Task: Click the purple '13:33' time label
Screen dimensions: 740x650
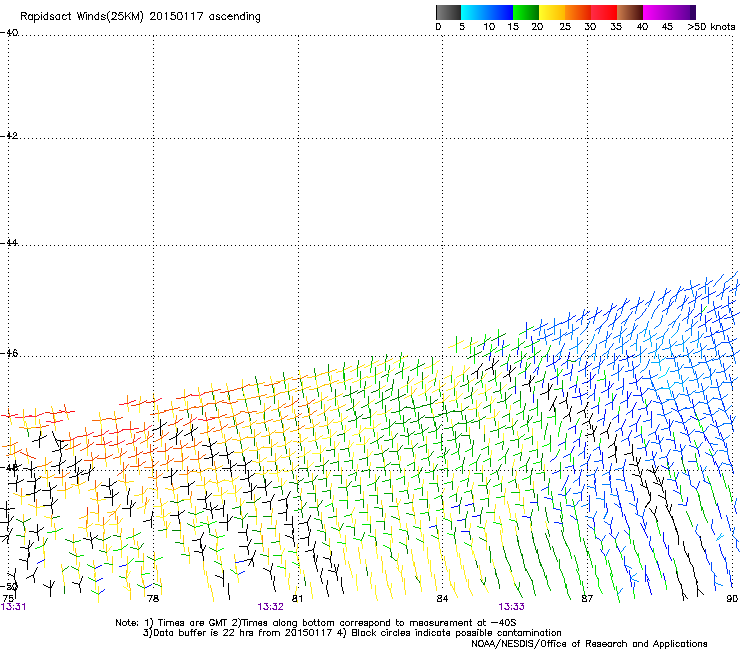Action: pos(512,607)
